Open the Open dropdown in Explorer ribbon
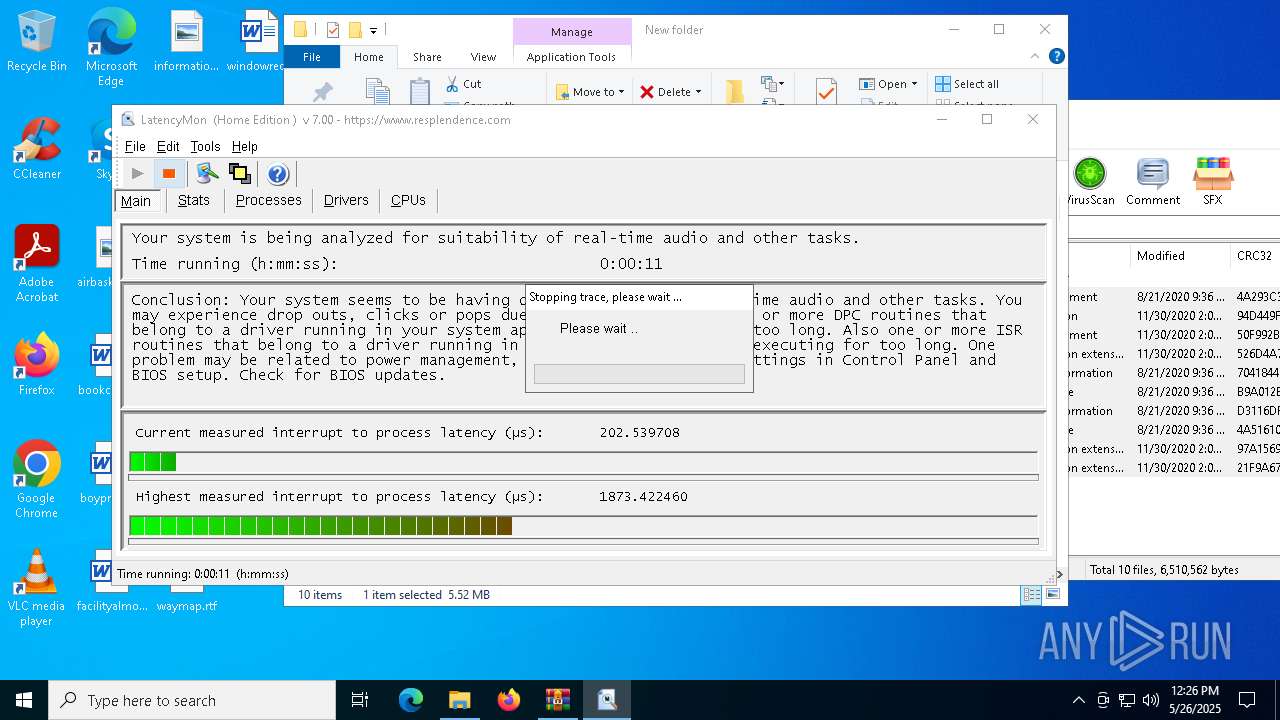 click(888, 84)
